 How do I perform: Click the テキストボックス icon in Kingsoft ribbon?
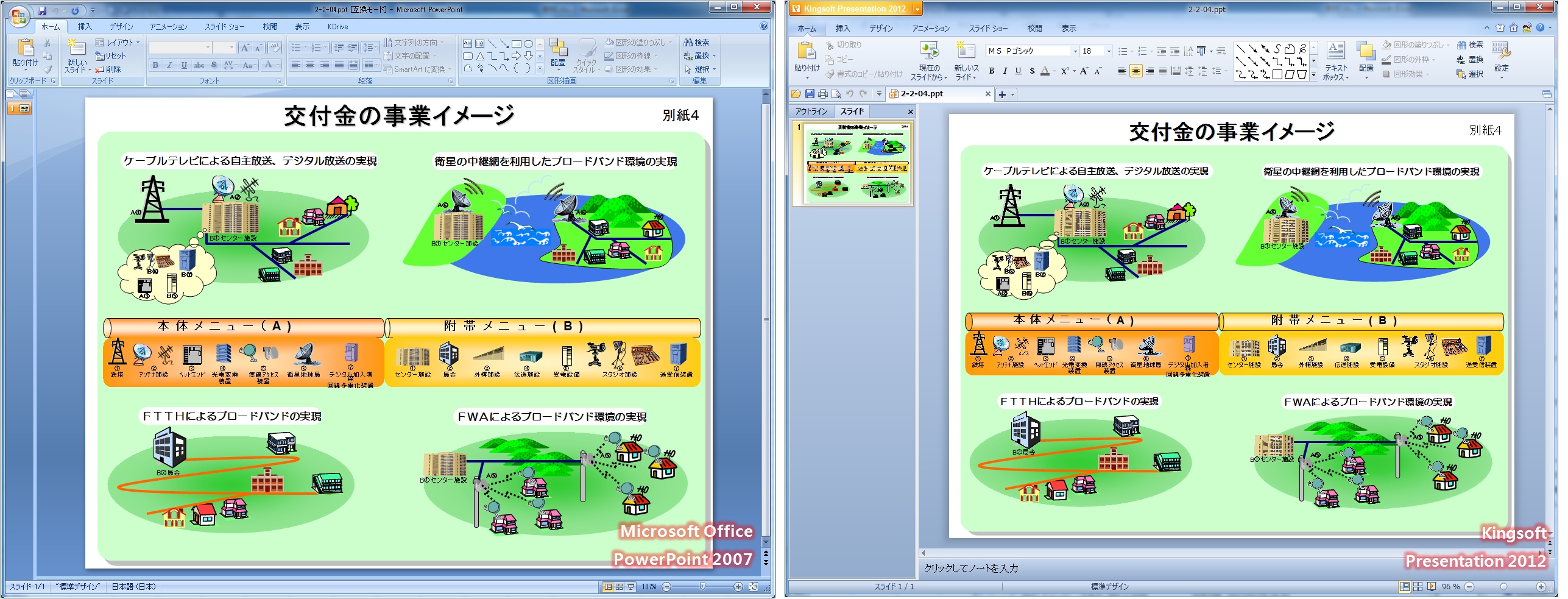pyautogui.click(x=1335, y=51)
